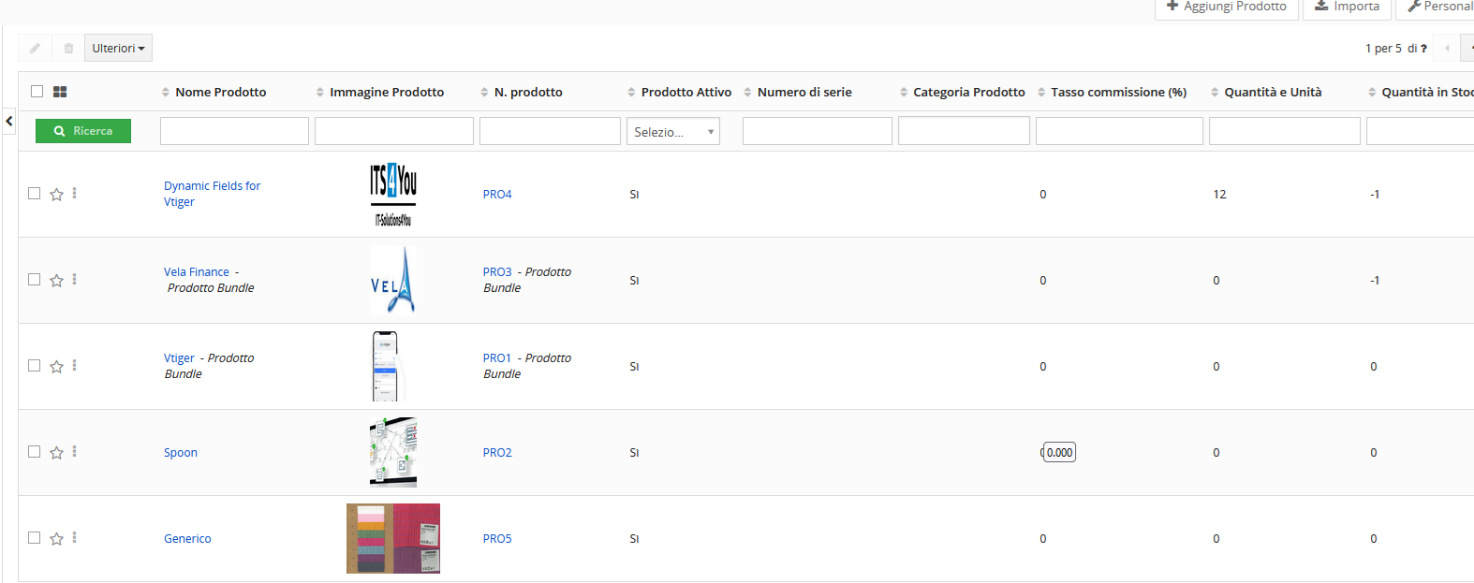Expand the Ulteriori dropdown
The height and width of the screenshot is (583, 1474).
coord(118,48)
